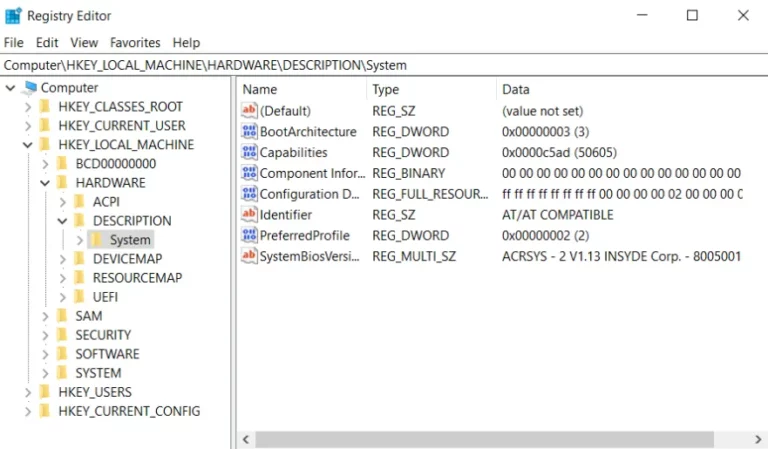Screen dimensions: 768x449
Task: Expand the HKEY_CLASSES_ROOT key
Action: 28,107
